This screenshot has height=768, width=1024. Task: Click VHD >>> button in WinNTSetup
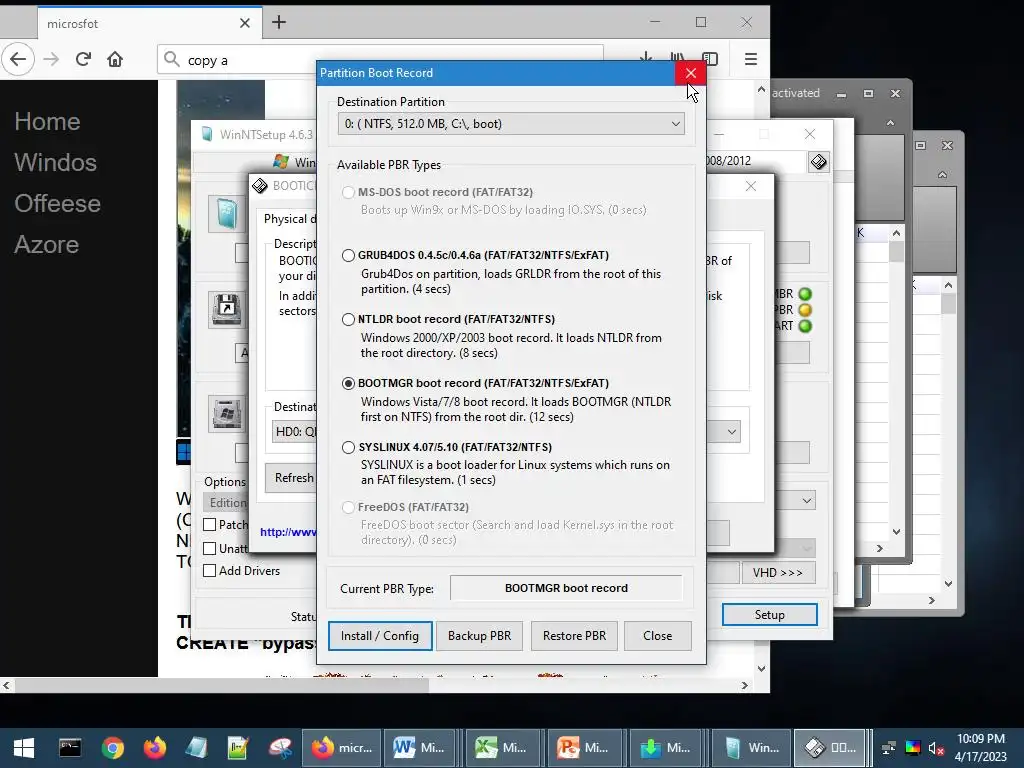(778, 573)
